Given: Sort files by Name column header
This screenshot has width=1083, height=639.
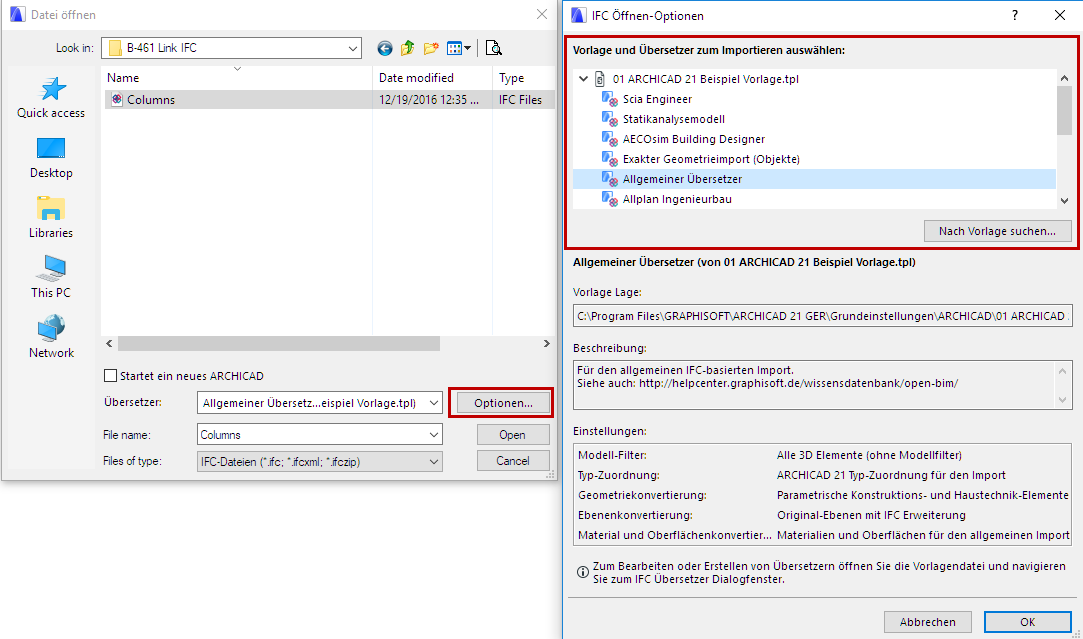Looking at the screenshot, I should point(237,78).
